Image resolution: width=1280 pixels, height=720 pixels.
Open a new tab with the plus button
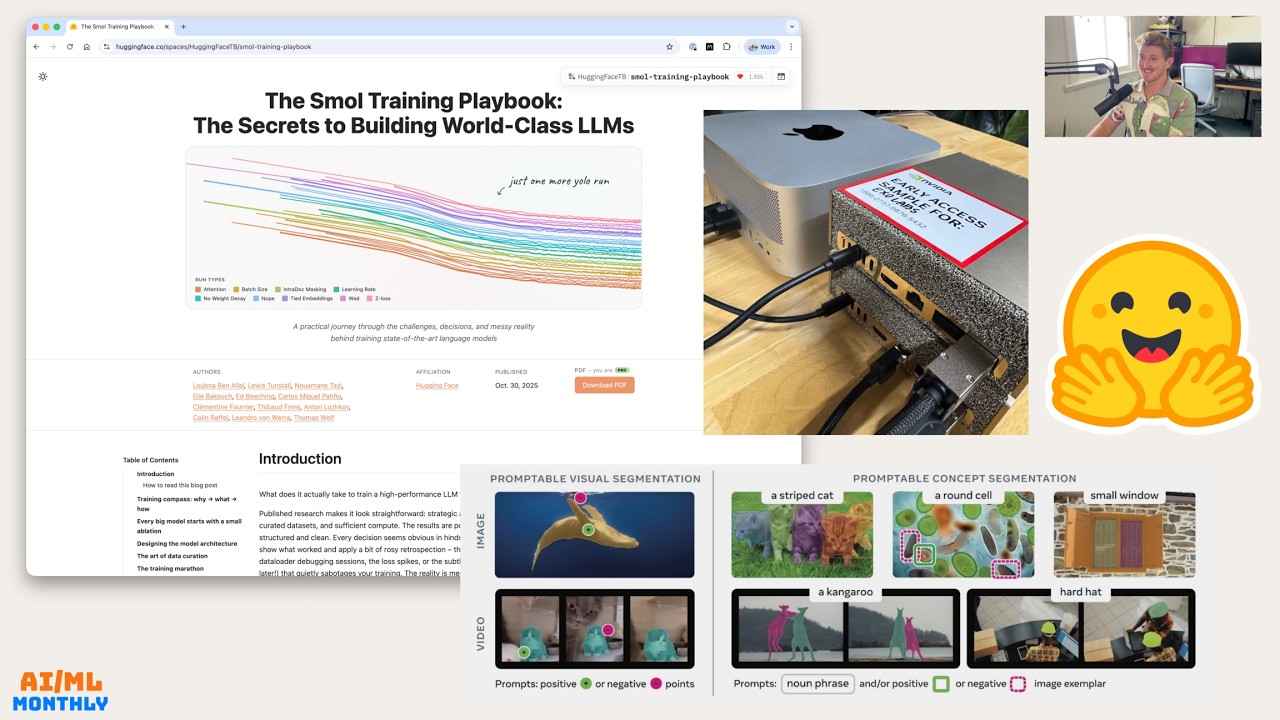point(183,26)
